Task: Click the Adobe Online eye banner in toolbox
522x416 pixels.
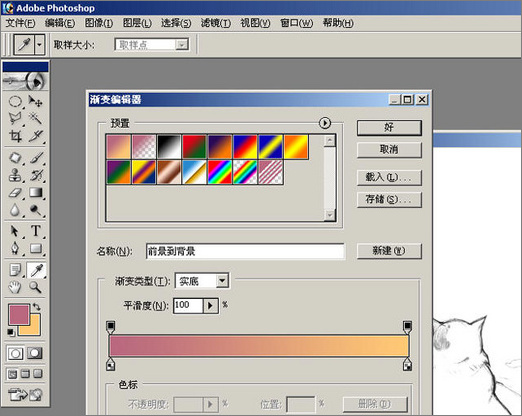Action: 25,81
